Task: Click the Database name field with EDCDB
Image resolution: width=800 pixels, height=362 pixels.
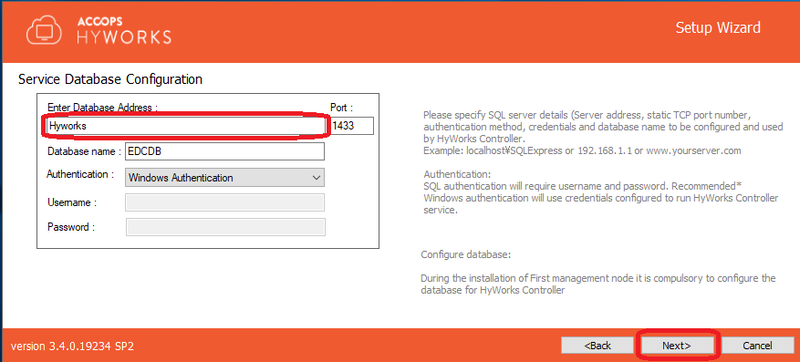Action: point(225,151)
